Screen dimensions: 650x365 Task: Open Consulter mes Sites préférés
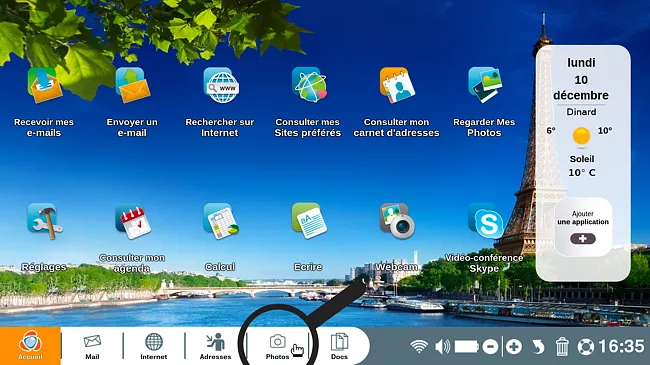(x=309, y=85)
